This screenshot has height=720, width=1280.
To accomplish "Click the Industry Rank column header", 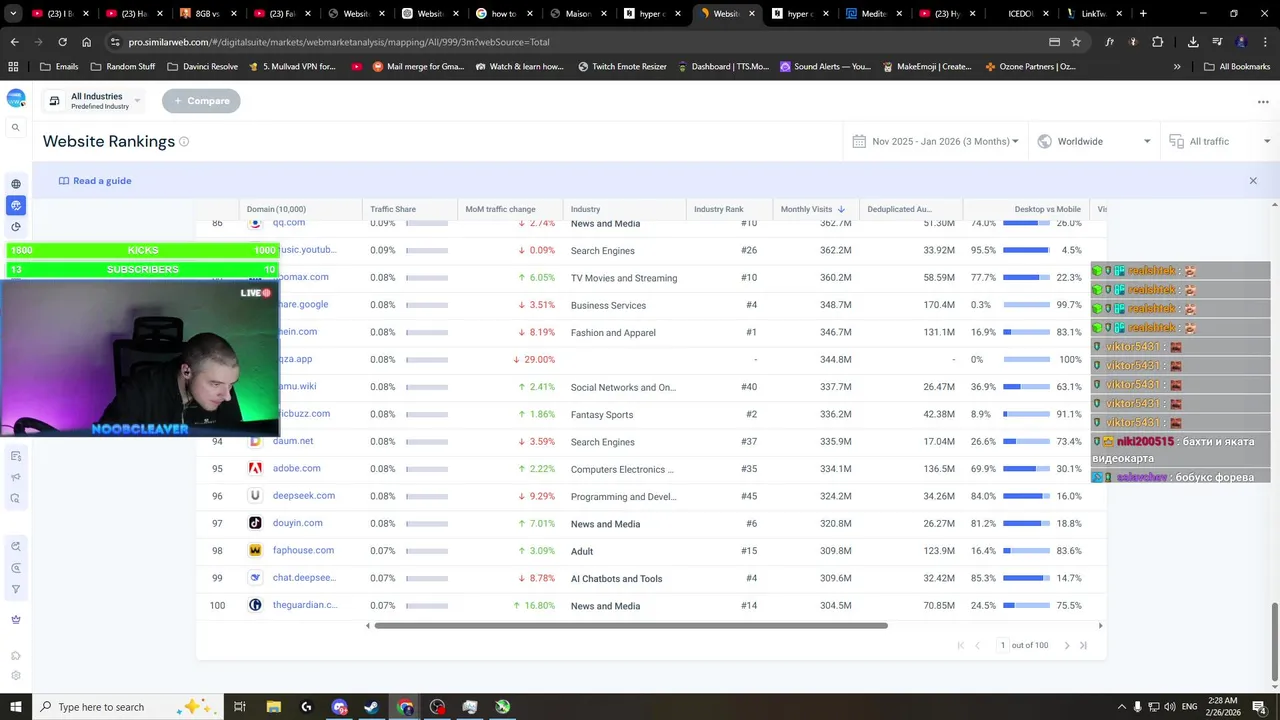I will 719,209.
